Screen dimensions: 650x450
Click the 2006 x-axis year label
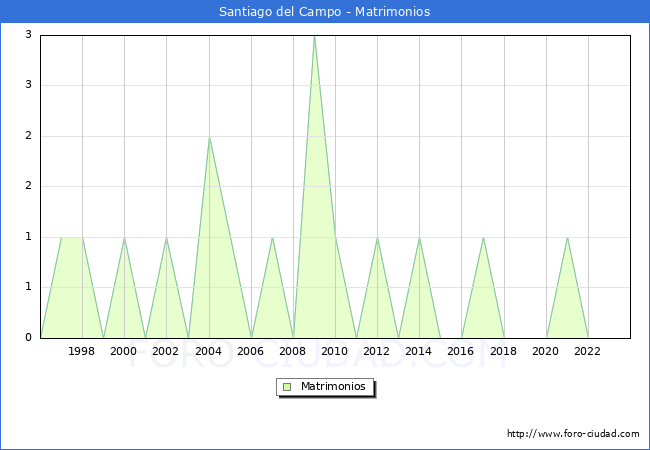pyautogui.click(x=250, y=351)
